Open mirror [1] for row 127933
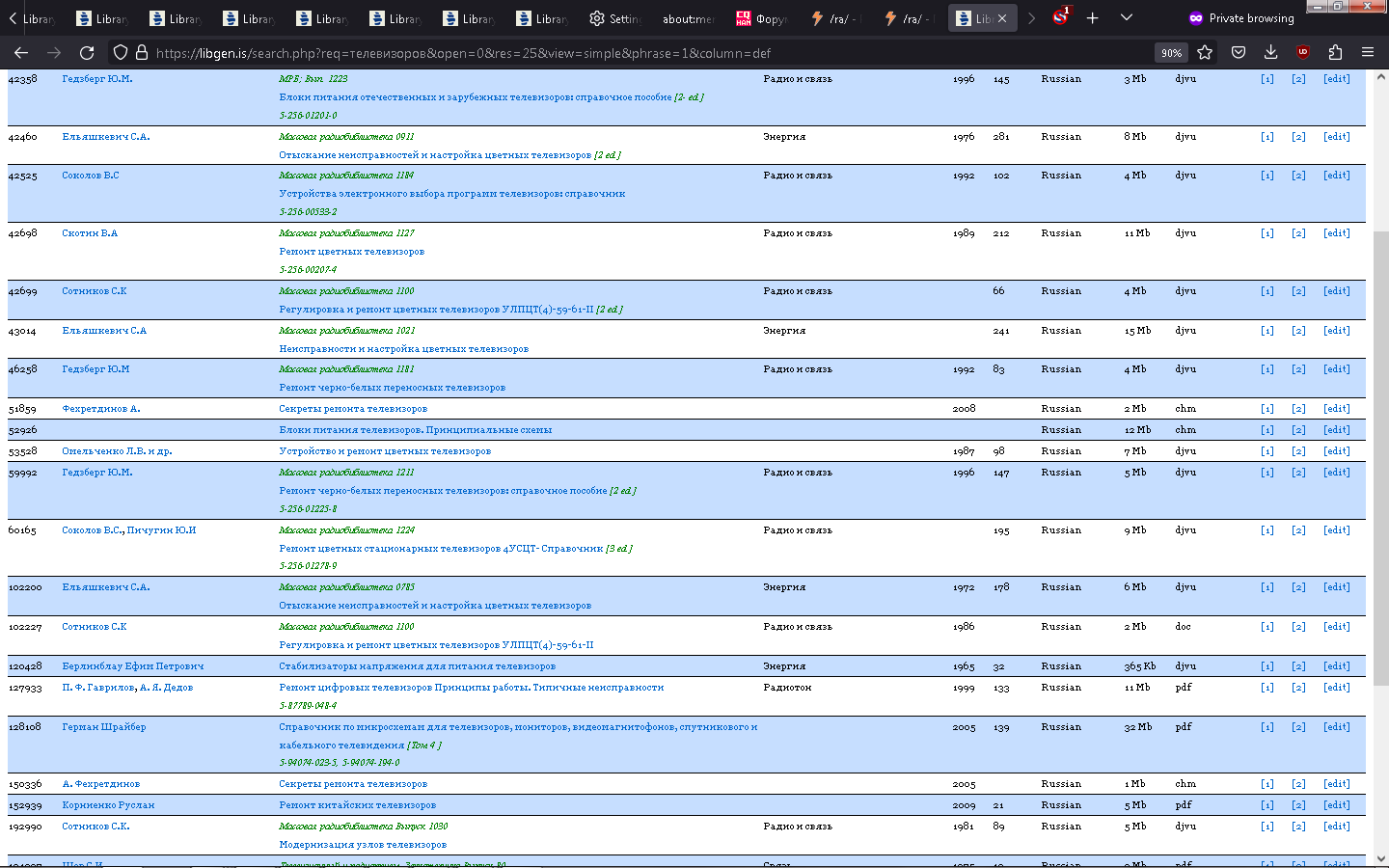1389x868 pixels. [x=1266, y=688]
